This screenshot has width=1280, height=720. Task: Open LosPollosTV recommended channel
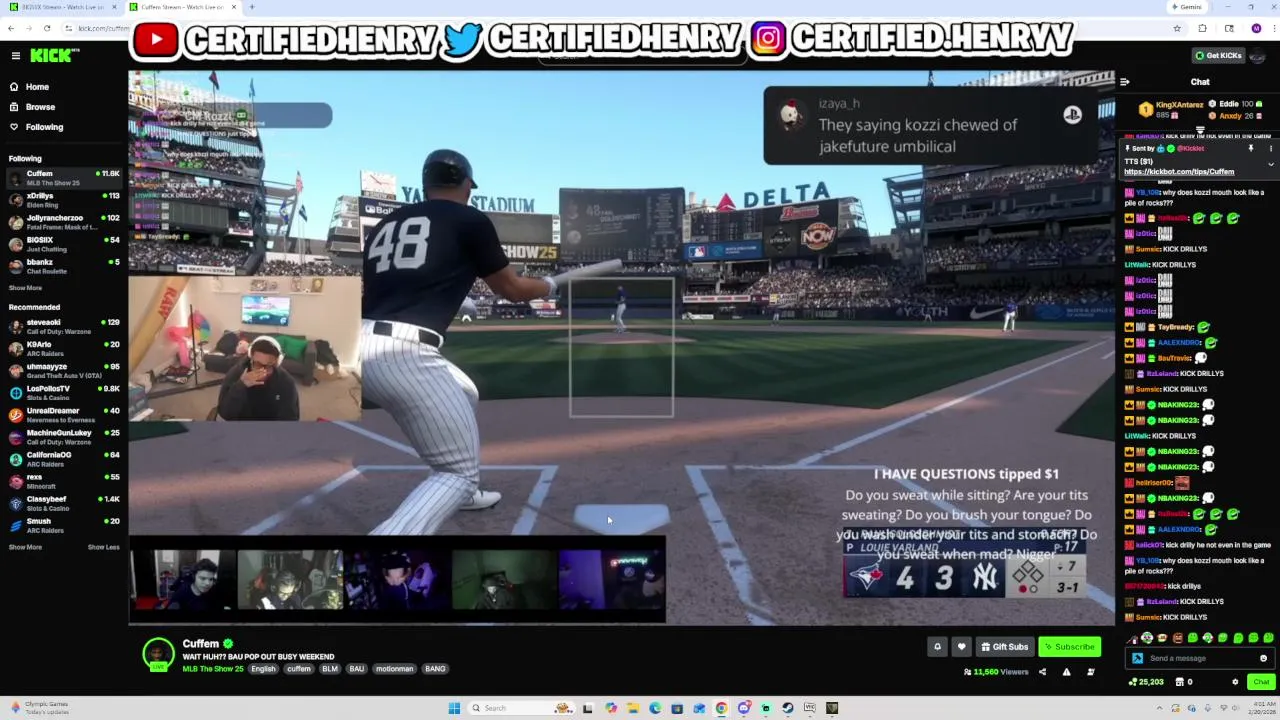(64, 392)
